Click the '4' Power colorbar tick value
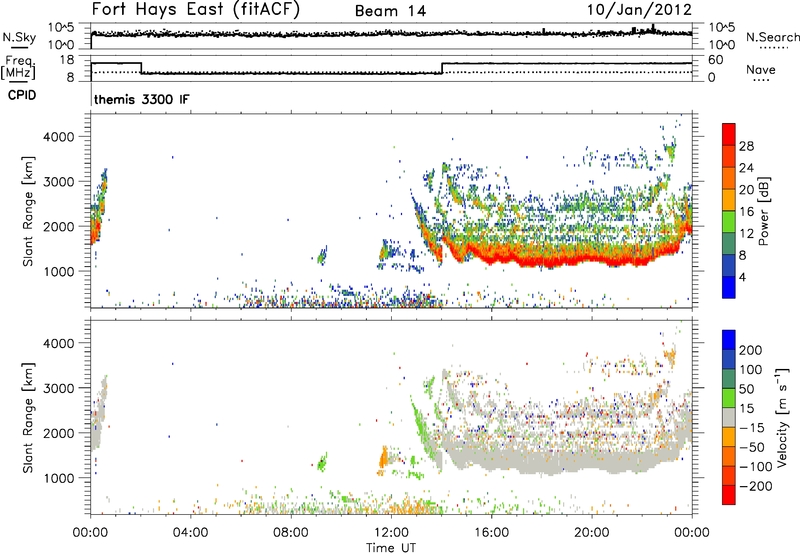This screenshot has width=800, height=554. point(742,277)
